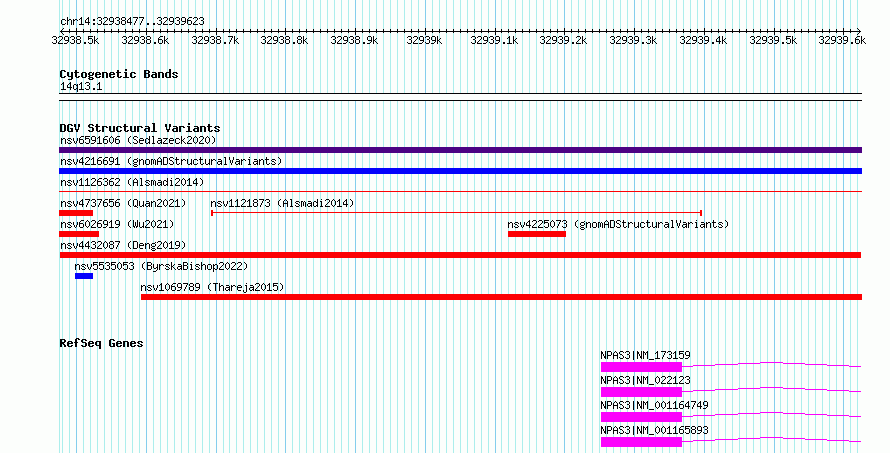Click the 32938.7k ruler tick label
The height and width of the screenshot is (453, 890).
[x=215, y=41]
